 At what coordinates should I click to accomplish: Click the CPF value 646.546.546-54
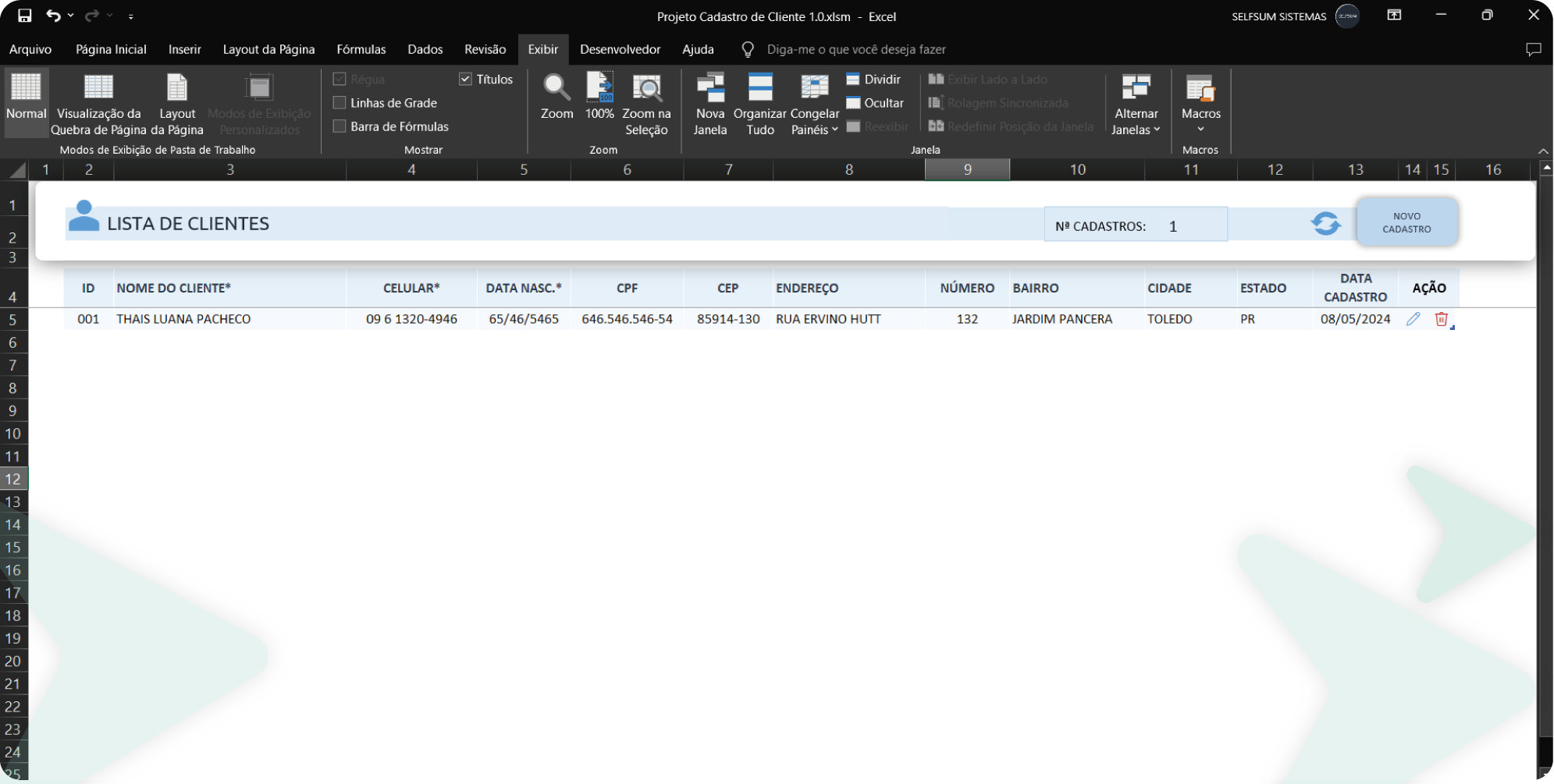click(627, 319)
